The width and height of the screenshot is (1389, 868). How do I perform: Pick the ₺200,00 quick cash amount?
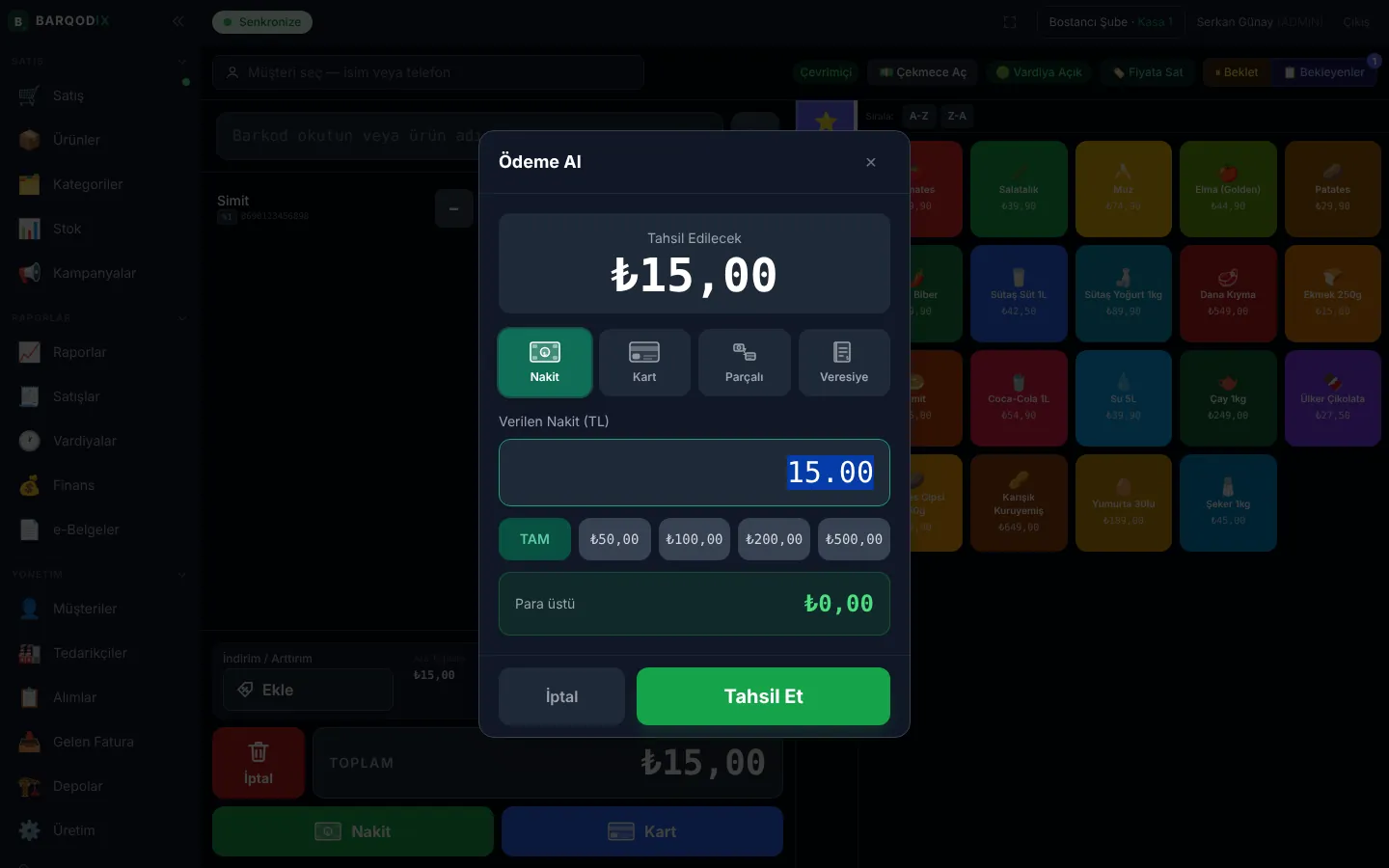coord(775,539)
